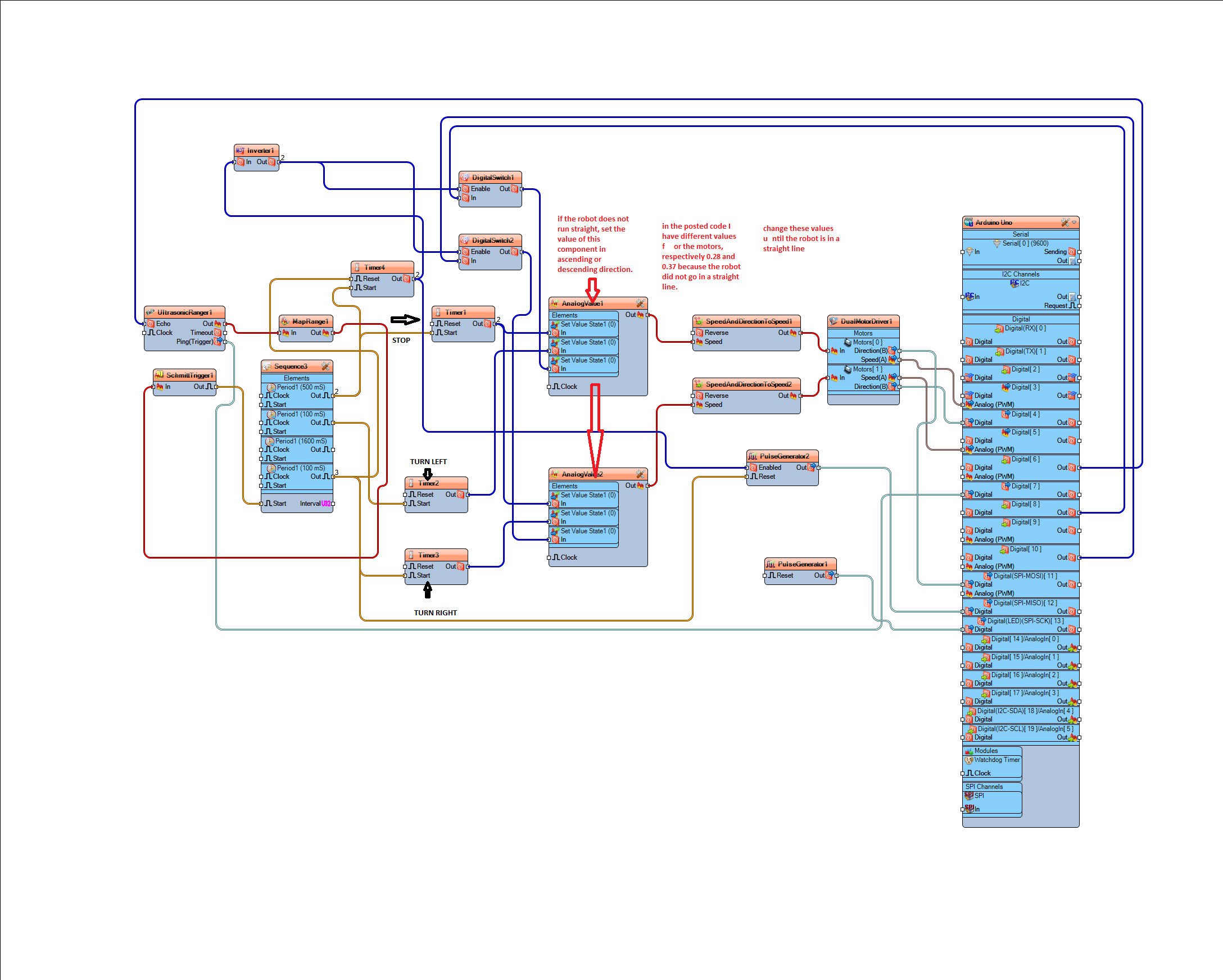Click the DualMotorDriver1 component icon
1223x980 pixels.
(x=834, y=321)
